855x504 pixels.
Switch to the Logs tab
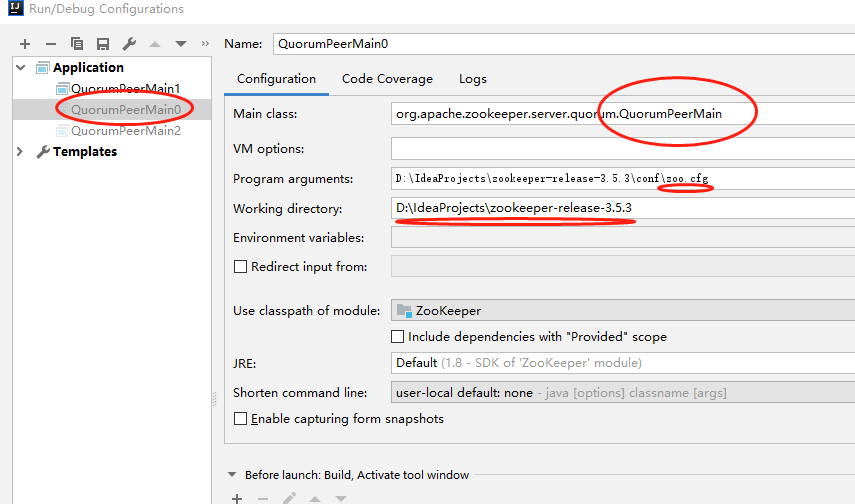(473, 79)
